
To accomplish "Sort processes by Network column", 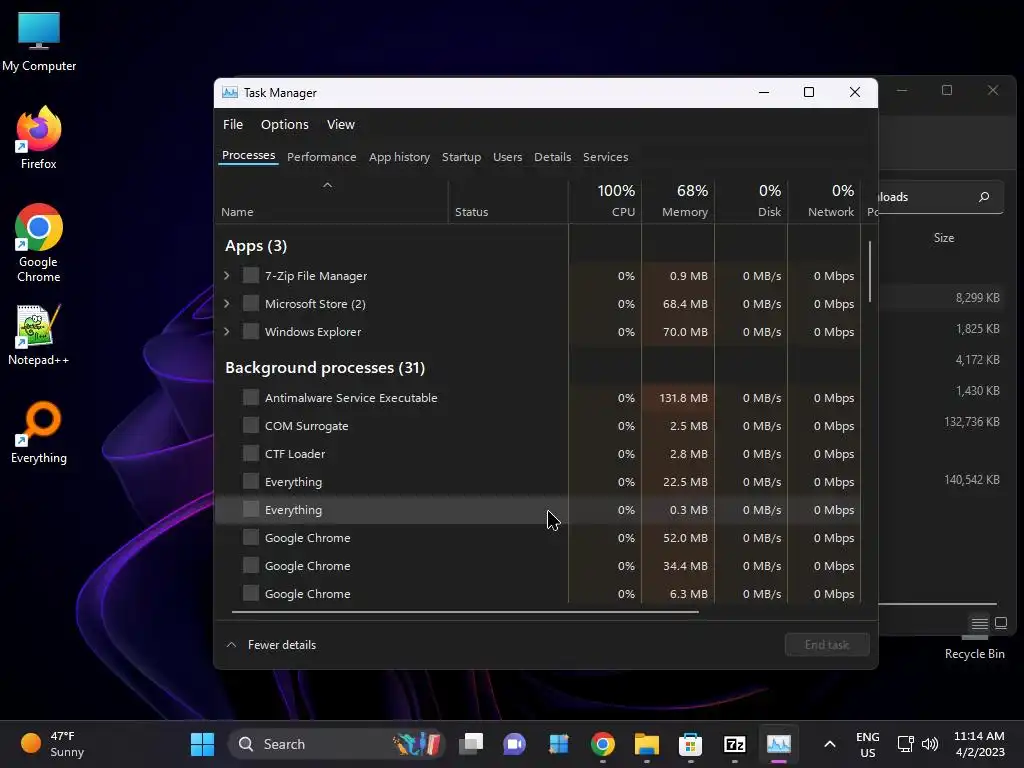I will pos(825,201).
